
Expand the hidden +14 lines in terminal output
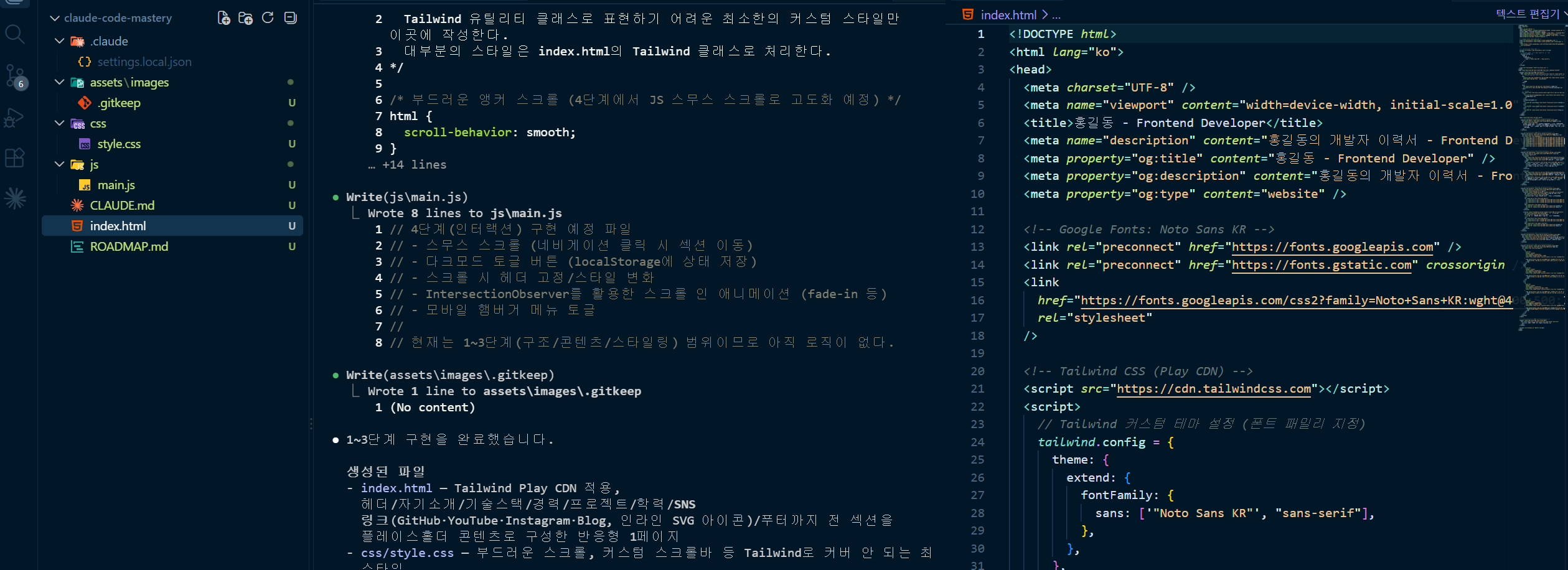(x=407, y=165)
